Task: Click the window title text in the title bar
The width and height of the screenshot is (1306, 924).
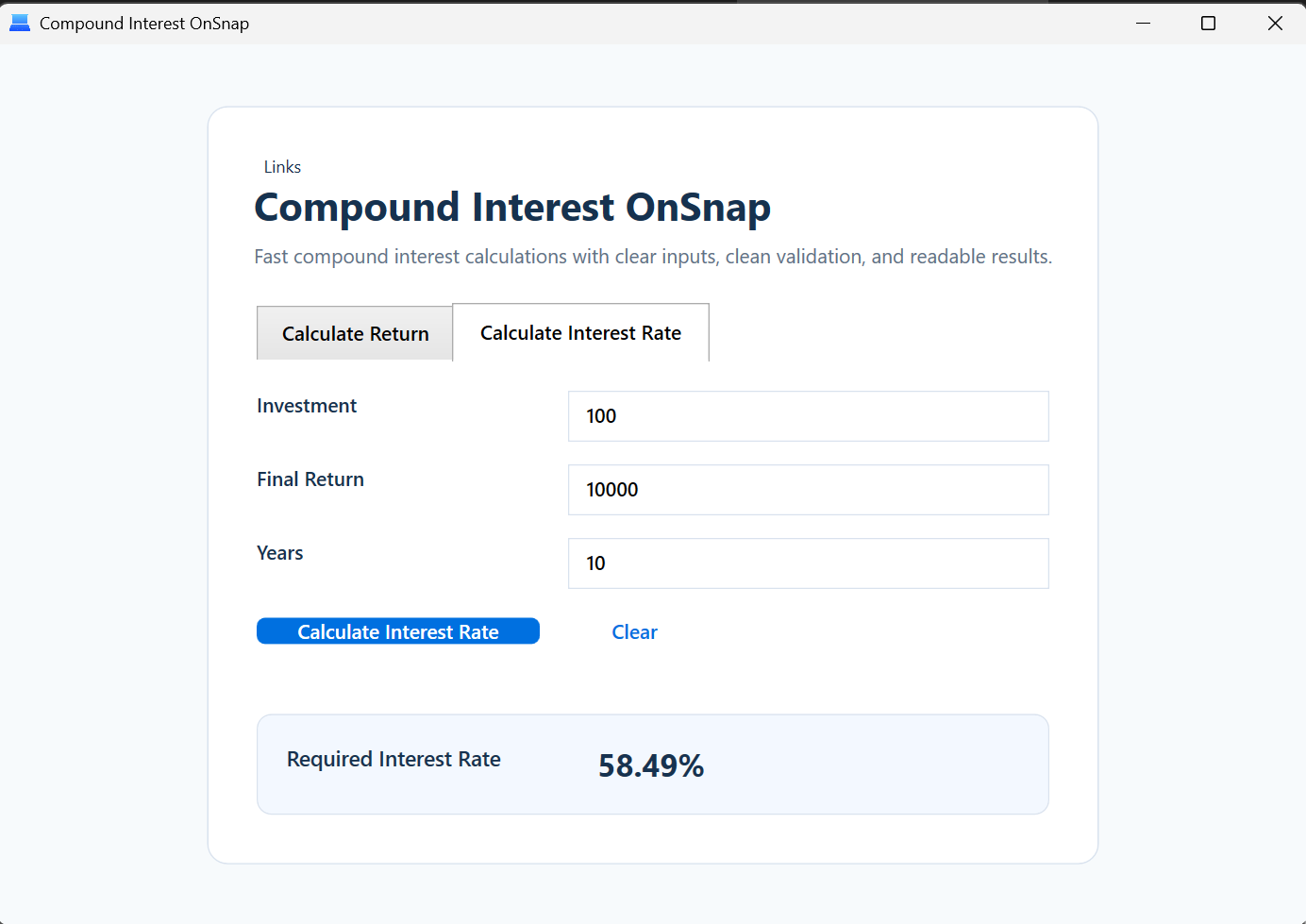Action: click(144, 24)
